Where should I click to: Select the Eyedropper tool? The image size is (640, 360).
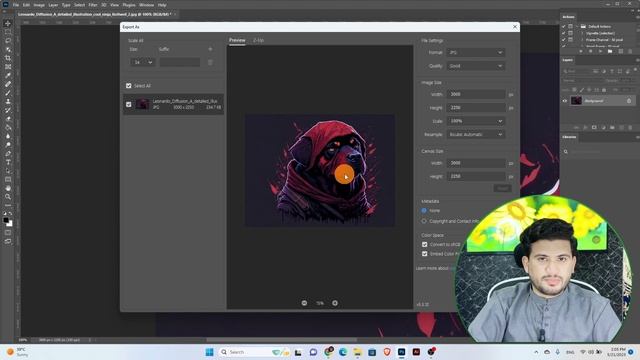coord(8,75)
